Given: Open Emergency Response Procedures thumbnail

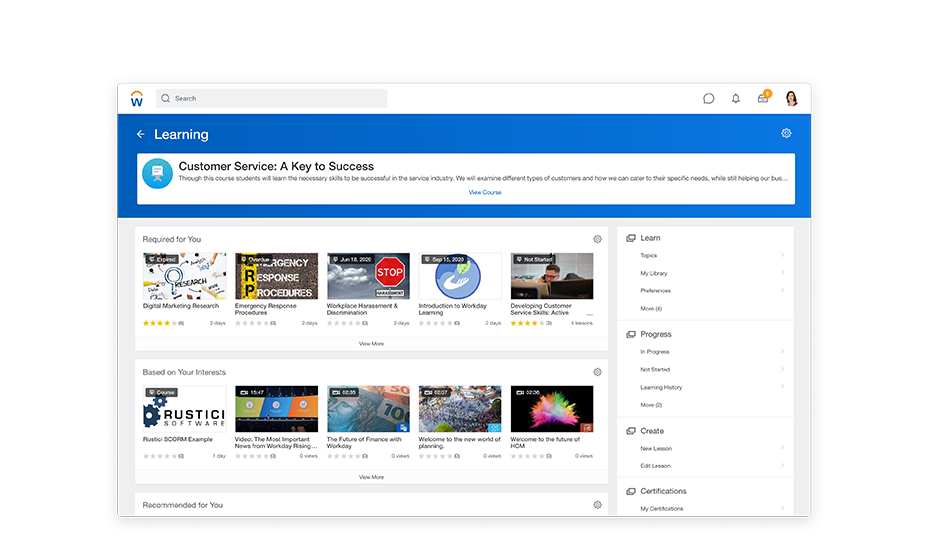Looking at the screenshot, I should [276, 276].
